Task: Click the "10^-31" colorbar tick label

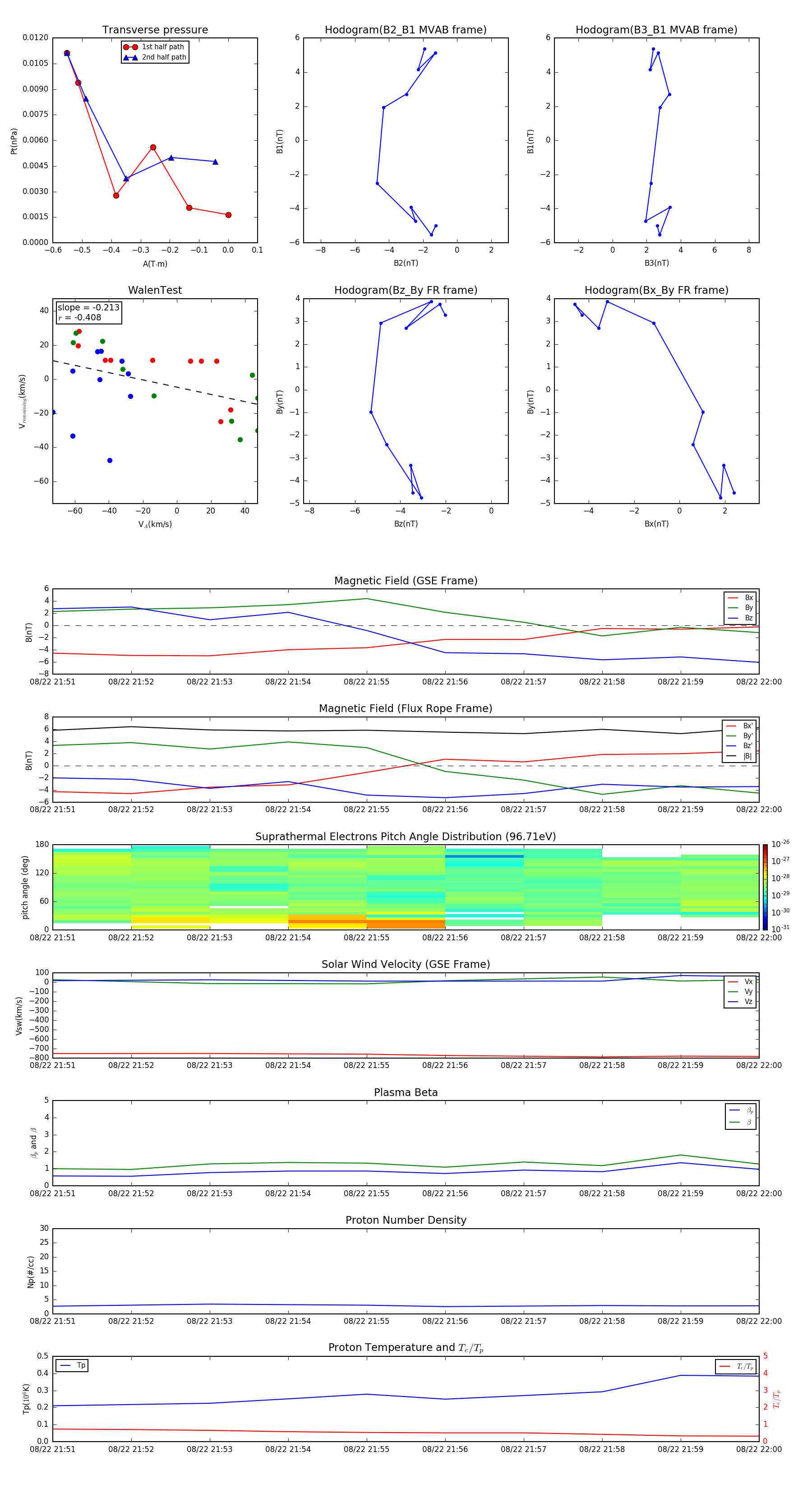Action: click(780, 929)
